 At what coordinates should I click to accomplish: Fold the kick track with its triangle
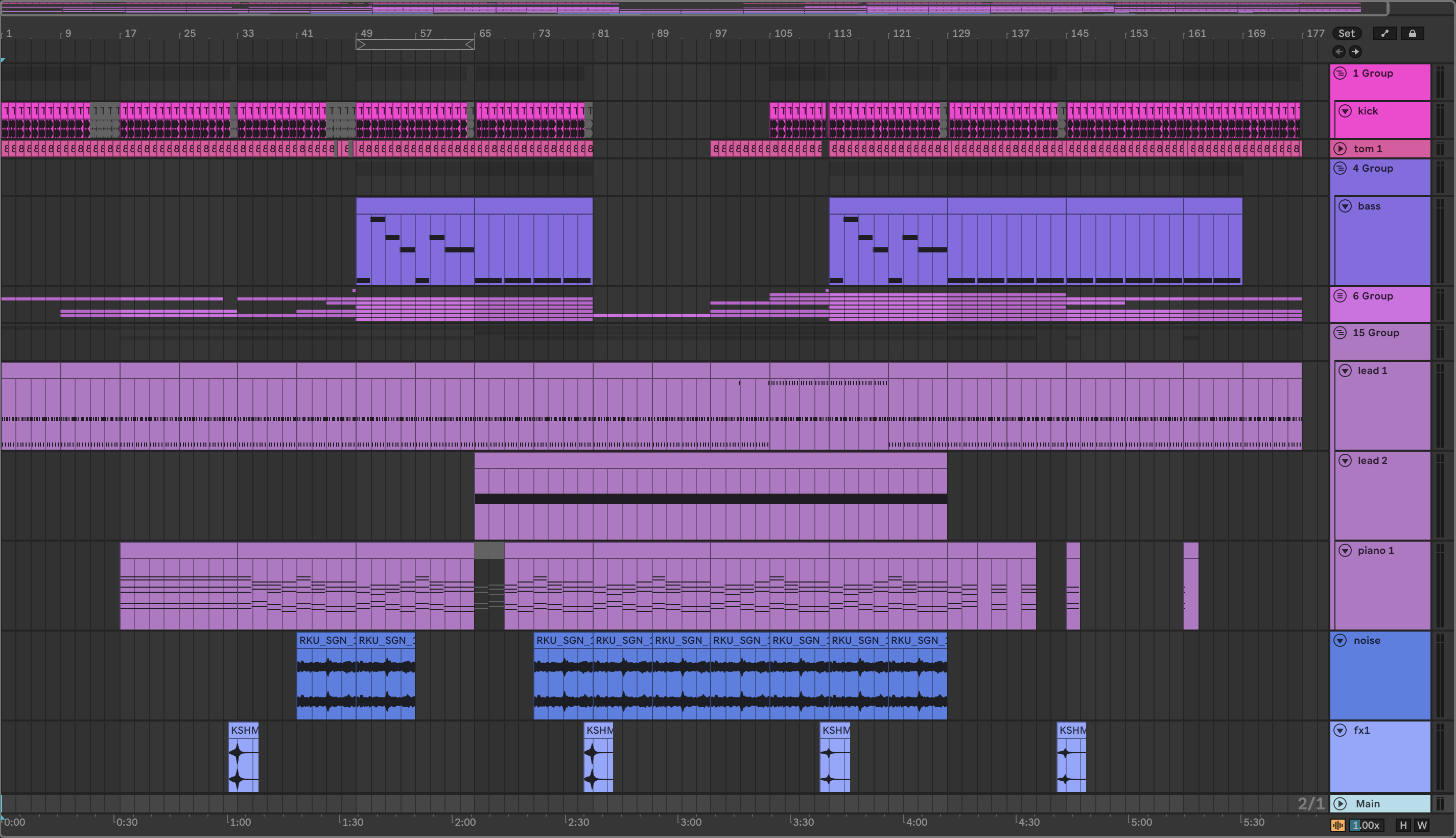pyautogui.click(x=1345, y=111)
